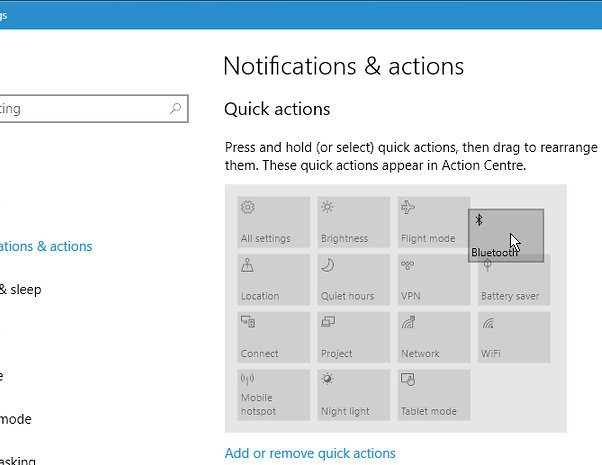
Task: Click the search magnifier icon
Action: point(175,109)
